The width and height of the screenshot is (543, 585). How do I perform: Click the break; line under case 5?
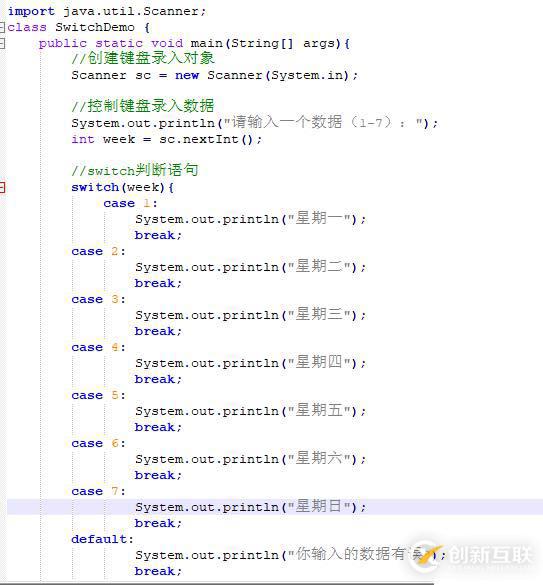(x=158, y=427)
